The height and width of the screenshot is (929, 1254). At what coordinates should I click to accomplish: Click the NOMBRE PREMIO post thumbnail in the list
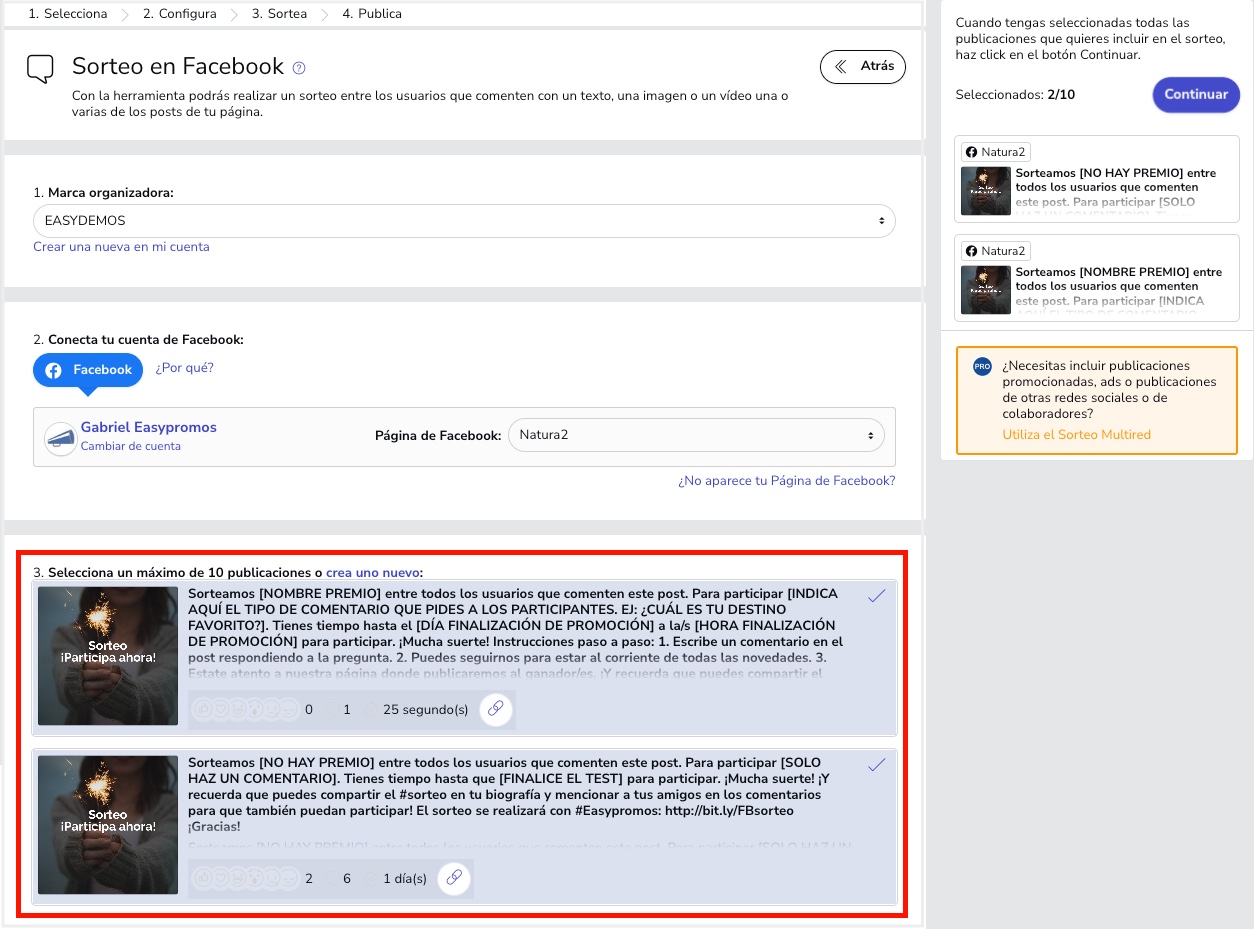(108, 656)
